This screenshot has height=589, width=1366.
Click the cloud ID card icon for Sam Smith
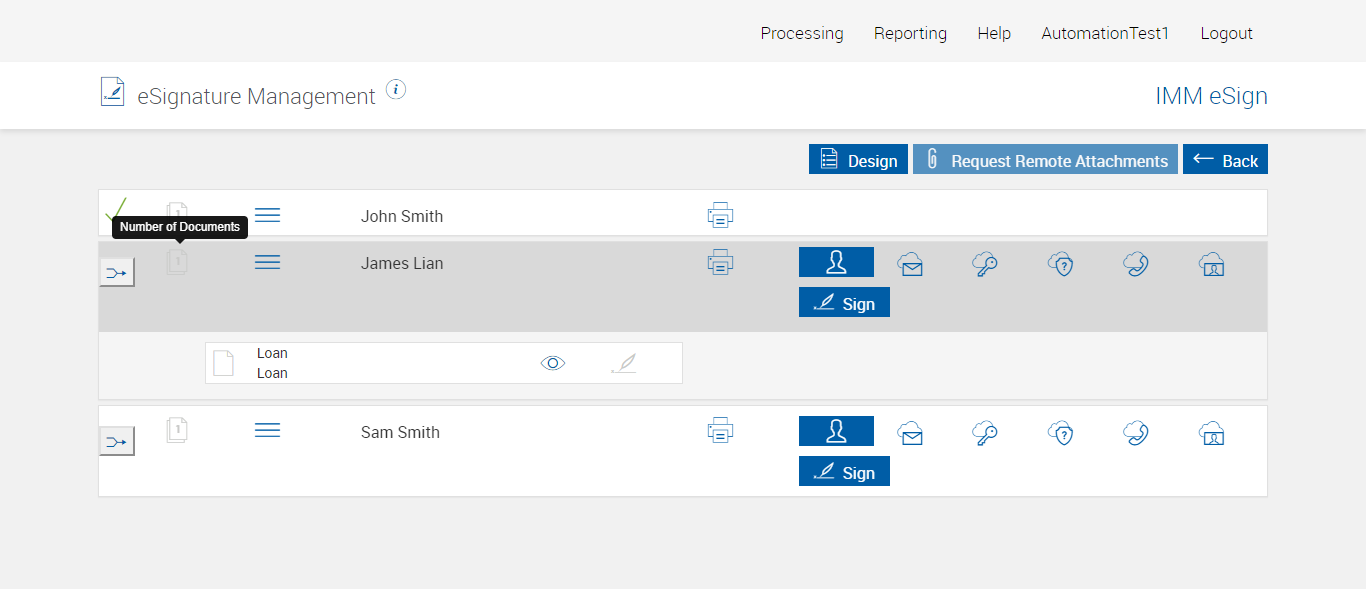tap(1212, 433)
